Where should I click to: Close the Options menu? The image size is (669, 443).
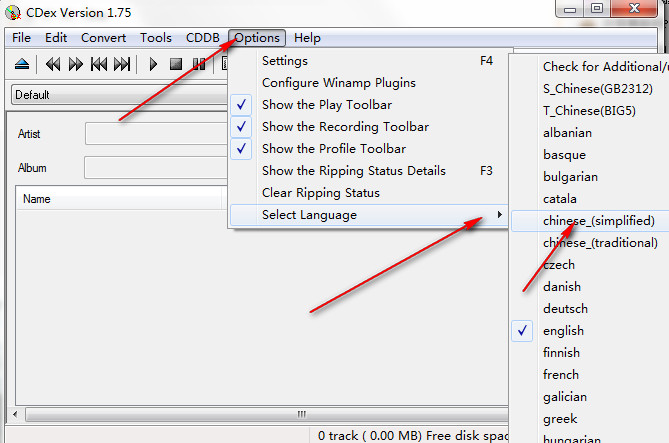(257, 38)
